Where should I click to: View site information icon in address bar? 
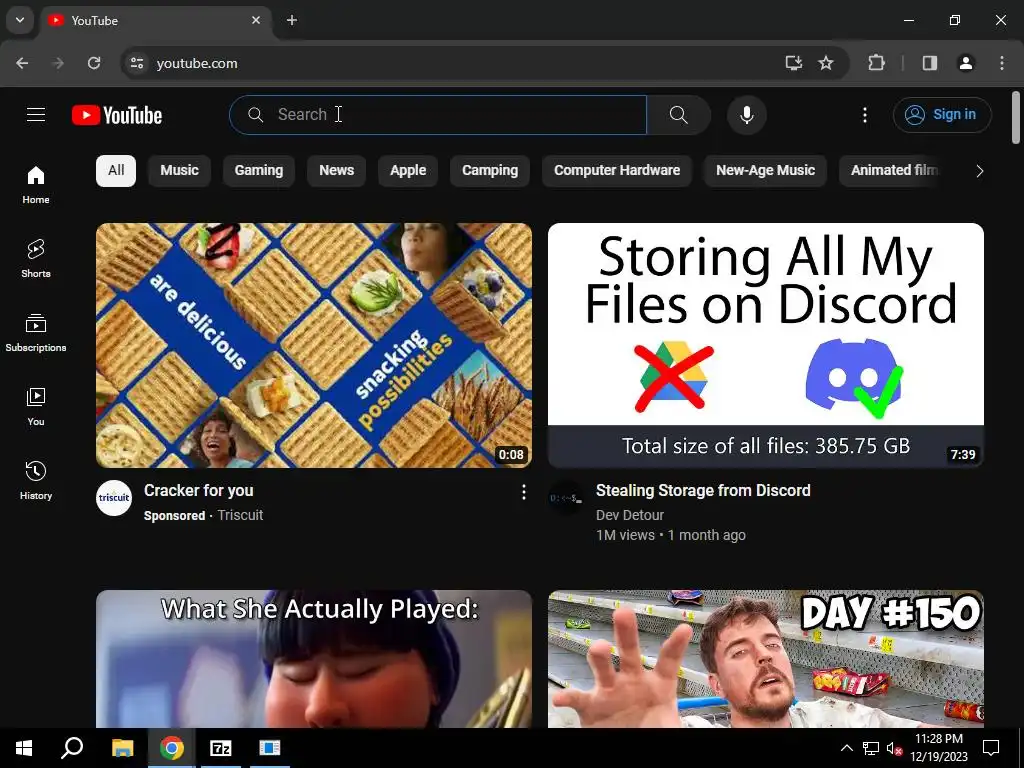coord(136,63)
